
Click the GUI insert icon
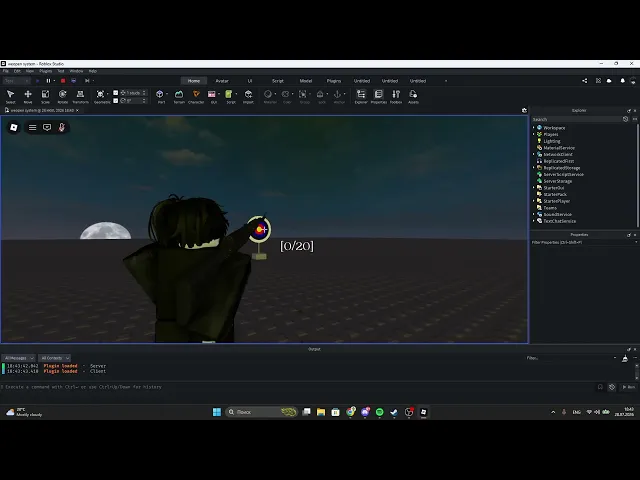pyautogui.click(x=212, y=95)
